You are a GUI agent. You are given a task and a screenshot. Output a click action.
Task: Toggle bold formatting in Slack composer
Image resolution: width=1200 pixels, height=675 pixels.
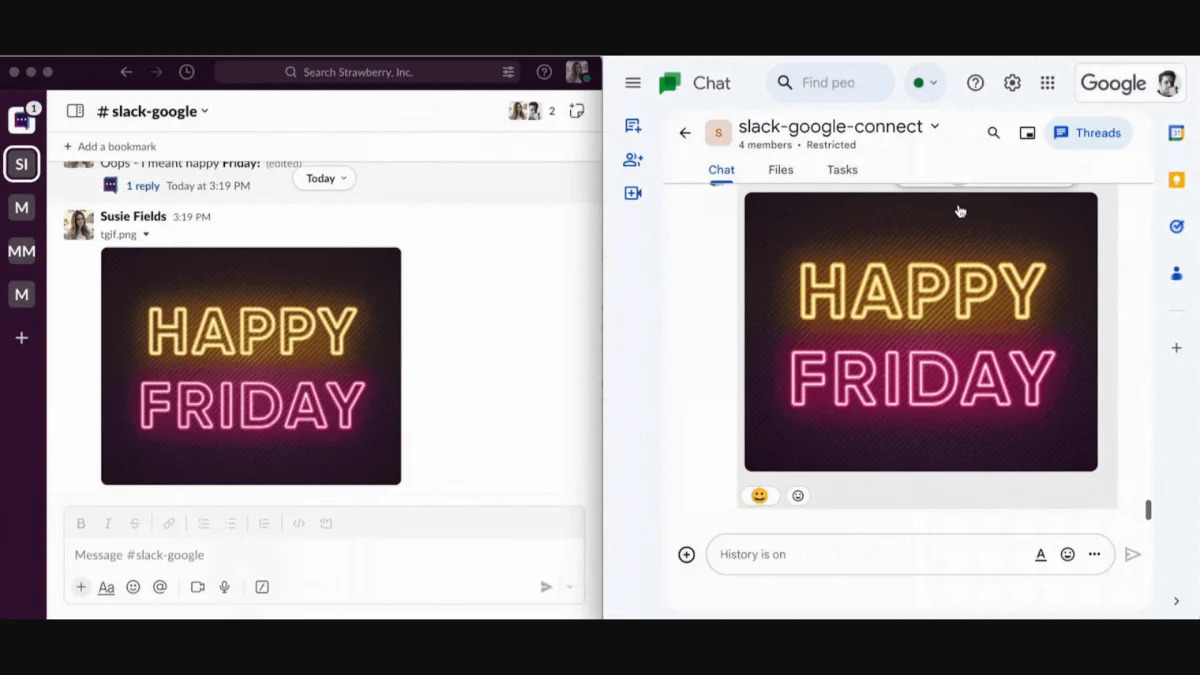(80, 522)
